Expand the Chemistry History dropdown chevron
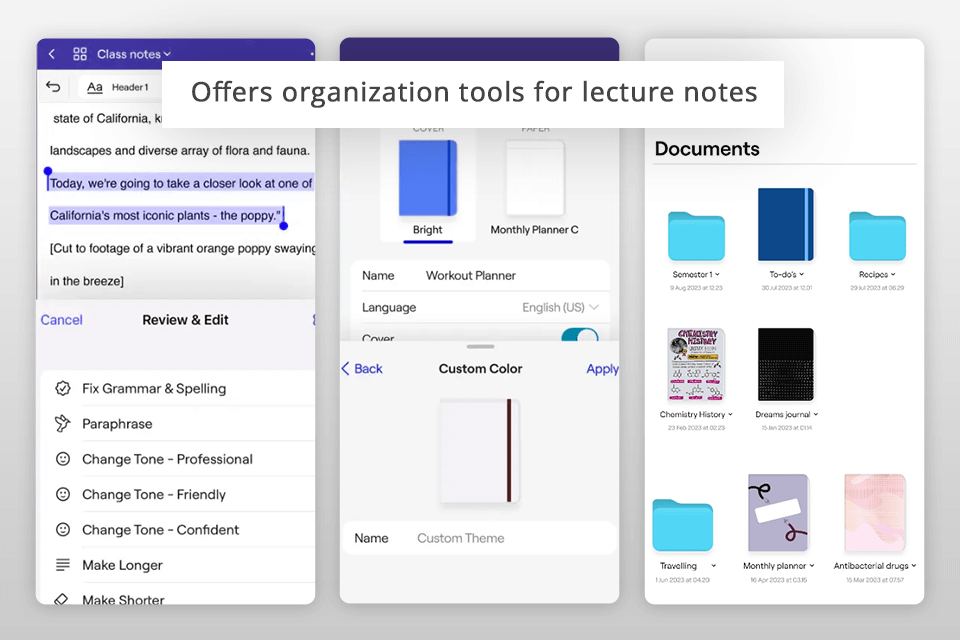This screenshot has width=960, height=640. tap(730, 414)
